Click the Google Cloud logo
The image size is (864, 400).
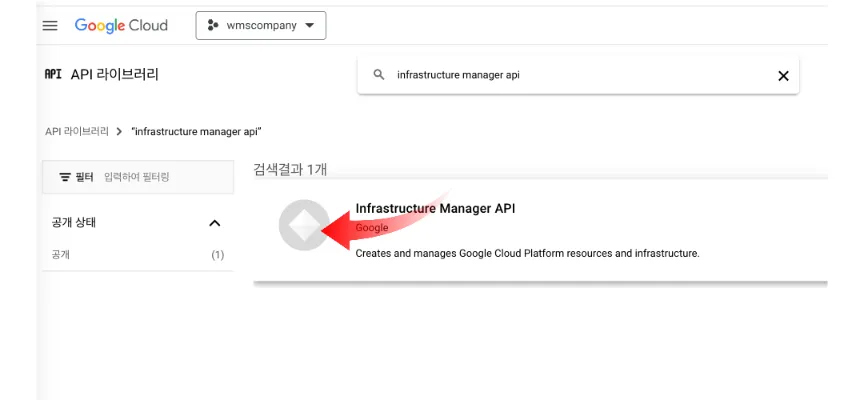coord(121,26)
